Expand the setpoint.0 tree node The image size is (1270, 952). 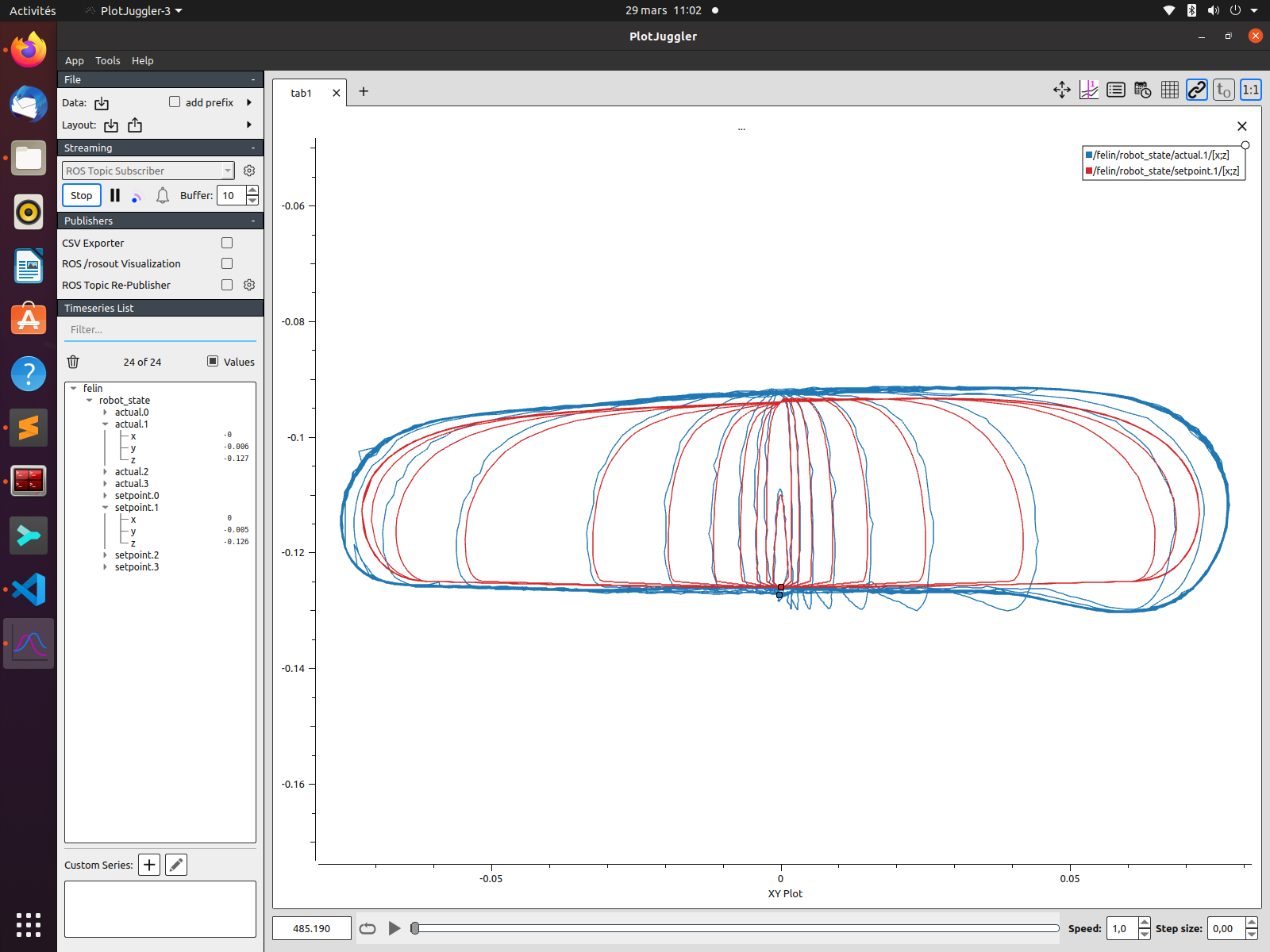click(105, 496)
